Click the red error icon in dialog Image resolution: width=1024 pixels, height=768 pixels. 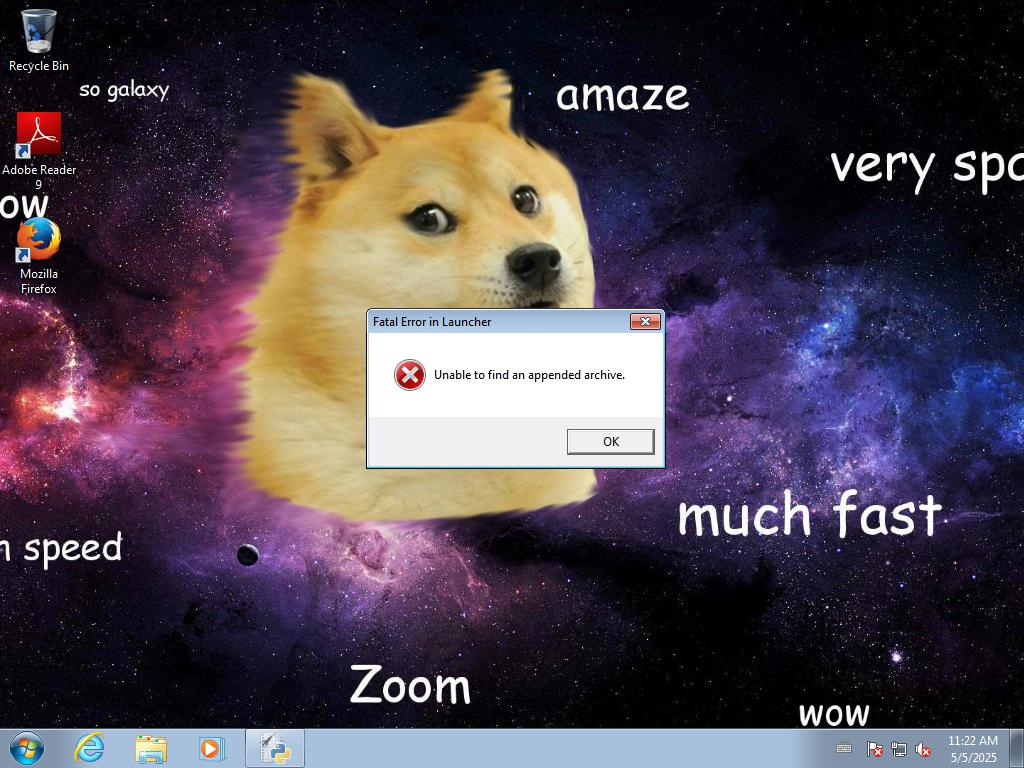coord(409,375)
